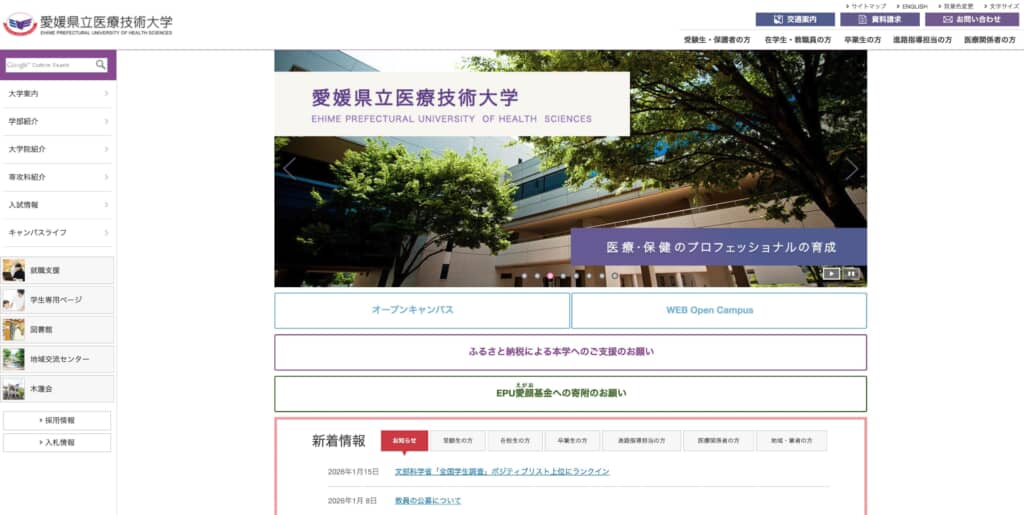Click the 資料請求 document request button
Image resolution: width=1024 pixels, height=515 pixels.
pyautogui.click(x=879, y=19)
